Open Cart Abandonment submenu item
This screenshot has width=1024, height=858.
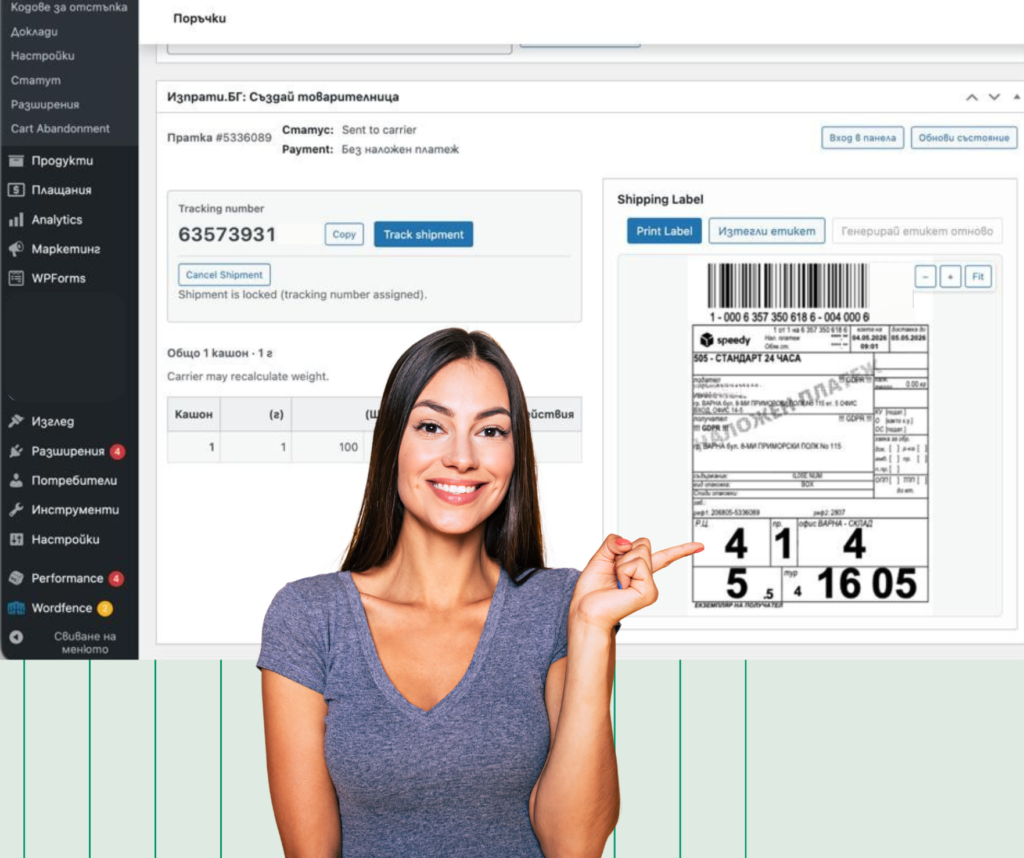pos(60,129)
